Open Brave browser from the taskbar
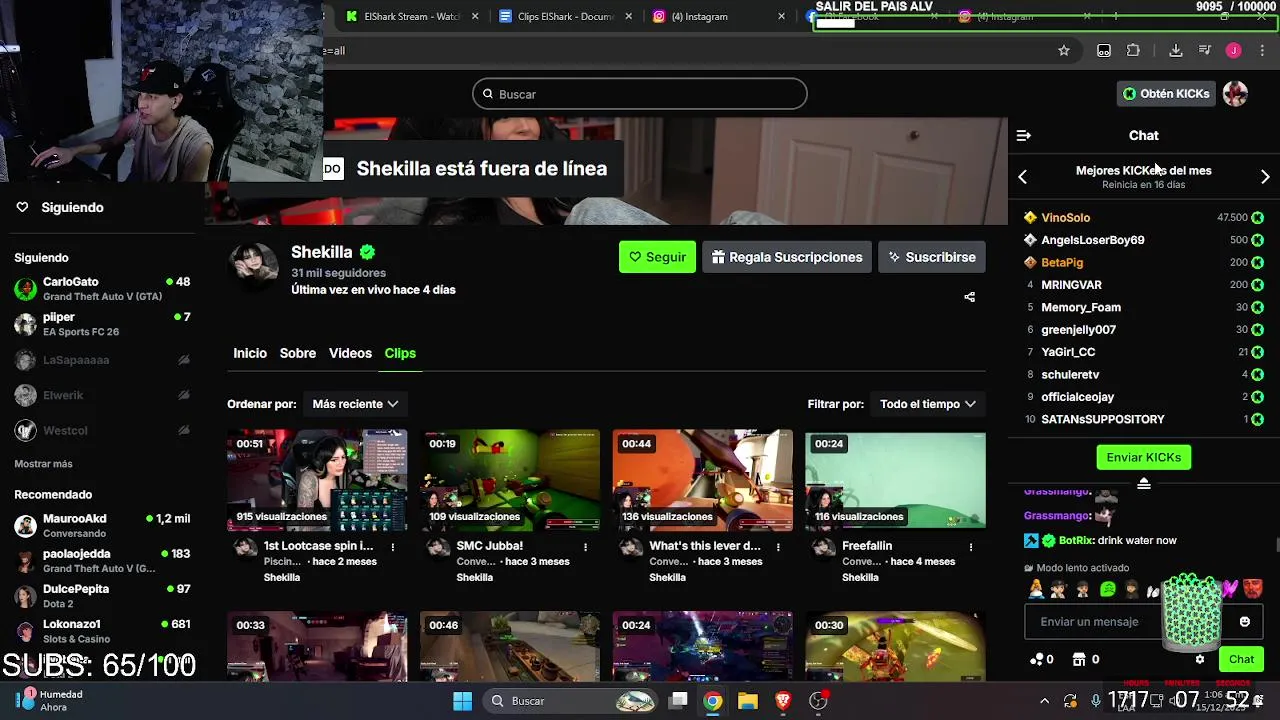 (x=783, y=701)
